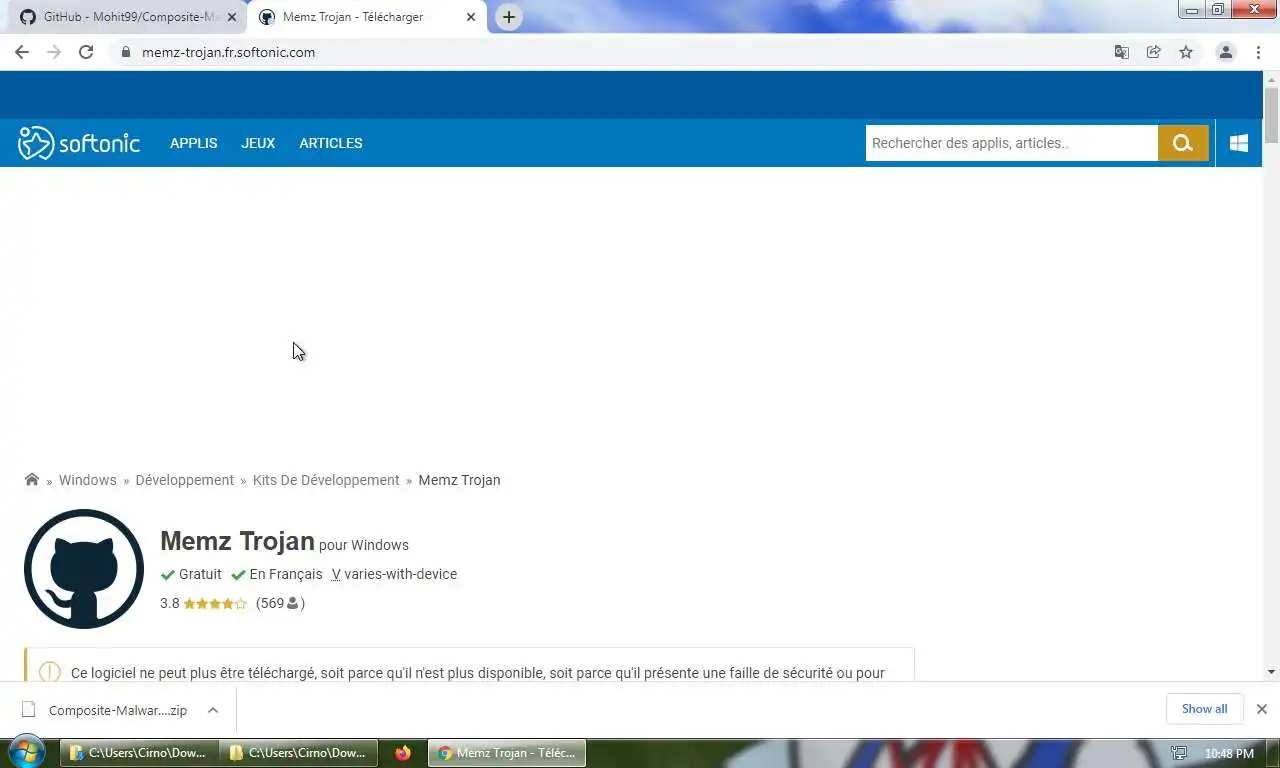The image size is (1280, 768).
Task: Select the Memz Trojan - Télécharger tab
Action: (x=367, y=17)
